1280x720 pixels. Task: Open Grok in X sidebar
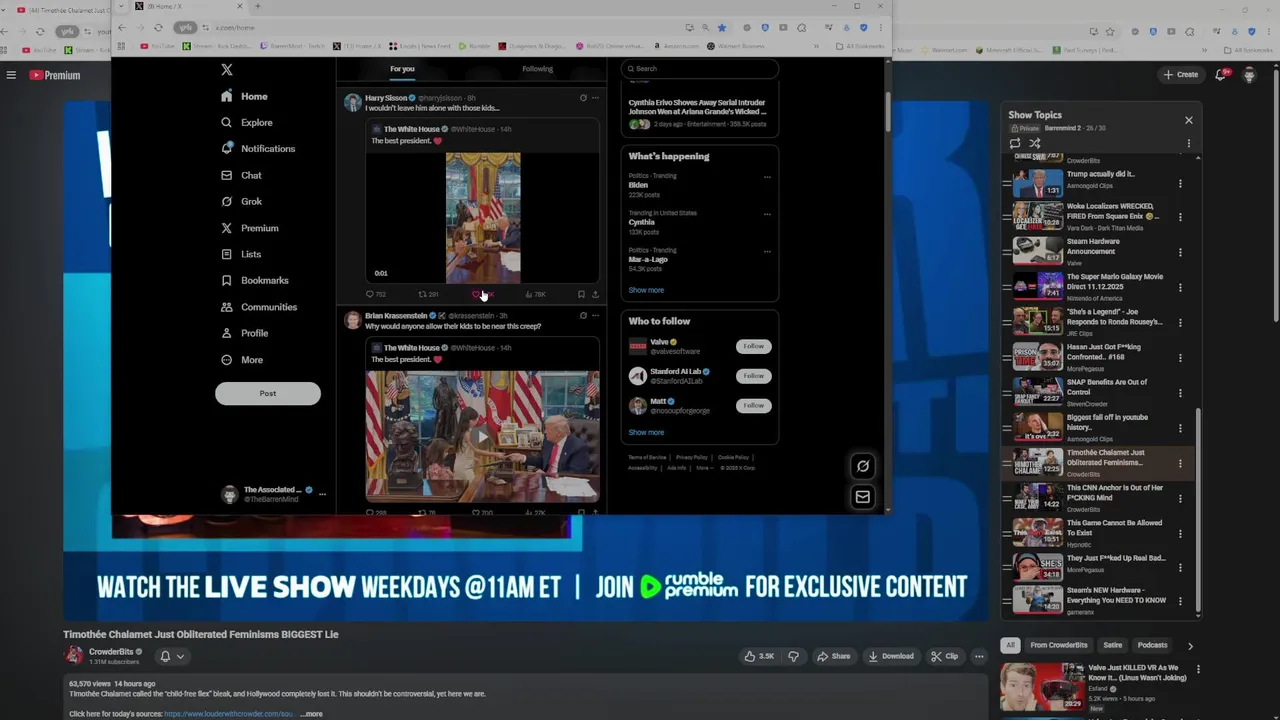[241, 201]
